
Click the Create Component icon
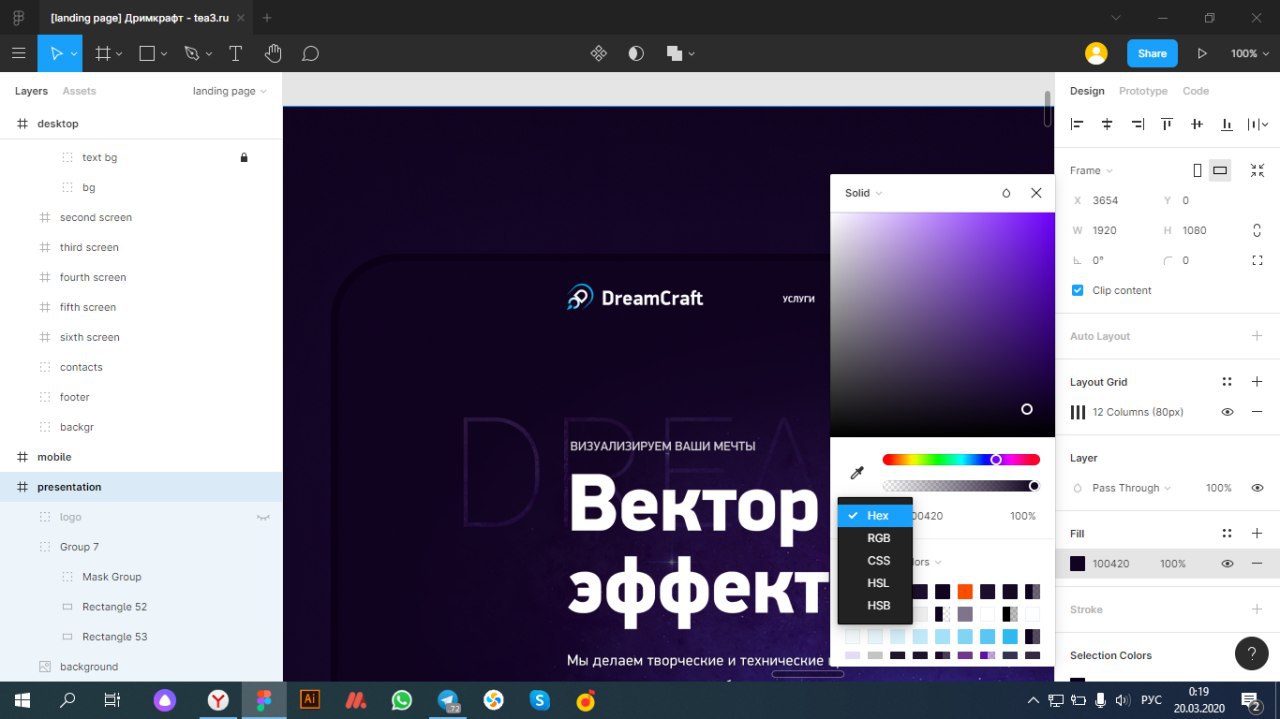(599, 53)
